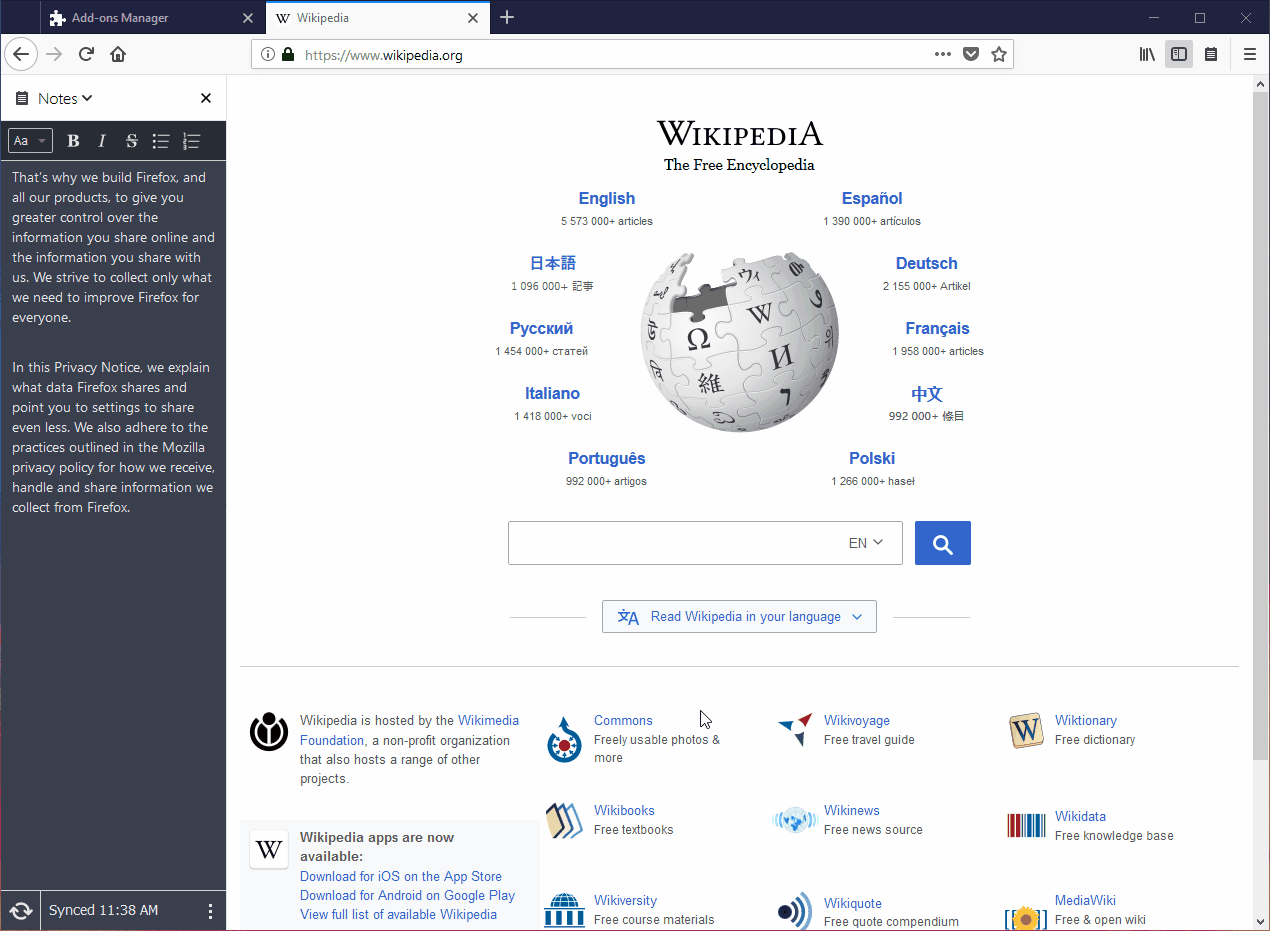Open the 中文 Wikipedia link

click(926, 394)
